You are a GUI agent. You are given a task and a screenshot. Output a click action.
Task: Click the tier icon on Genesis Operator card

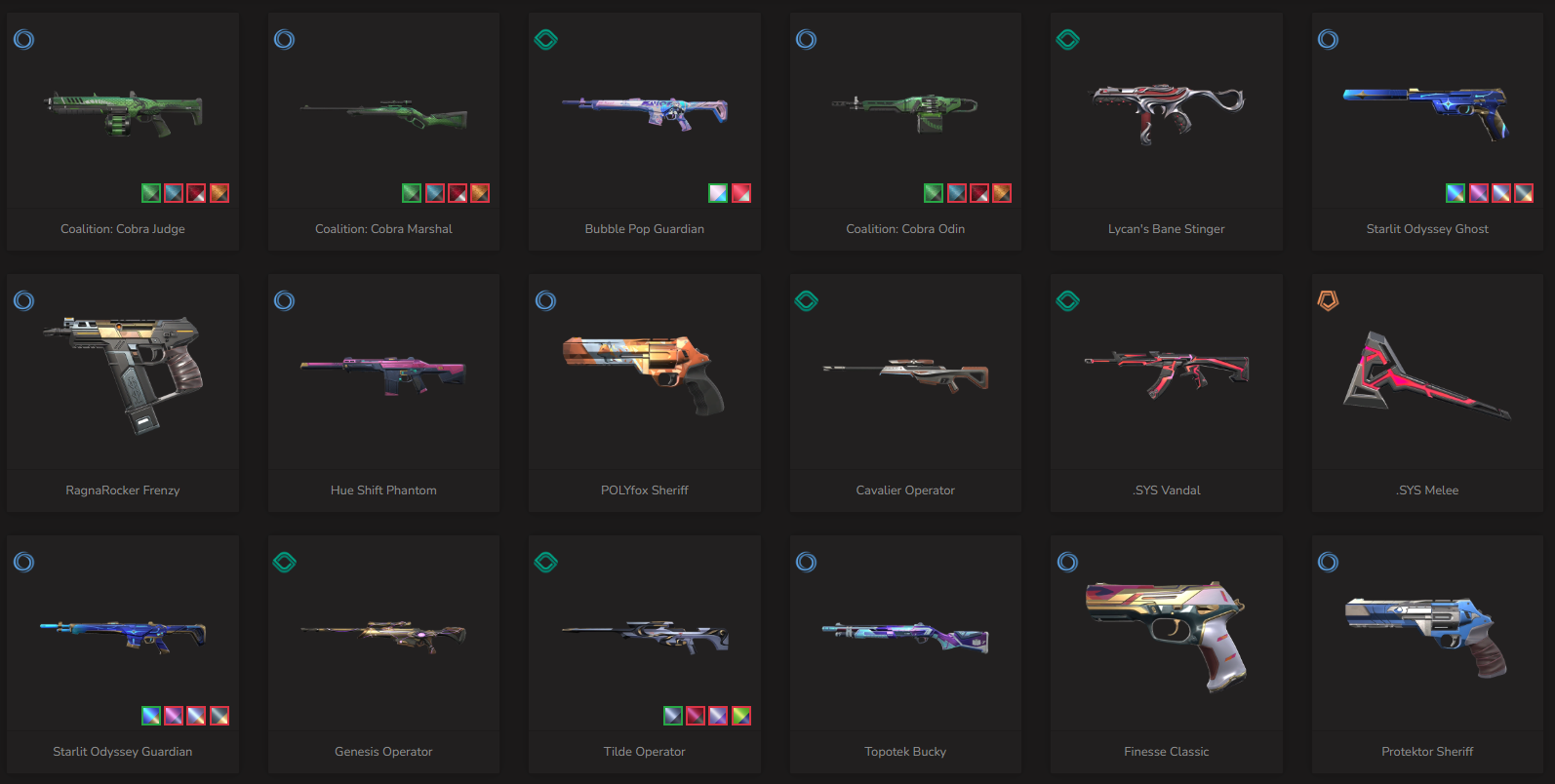pos(285,563)
